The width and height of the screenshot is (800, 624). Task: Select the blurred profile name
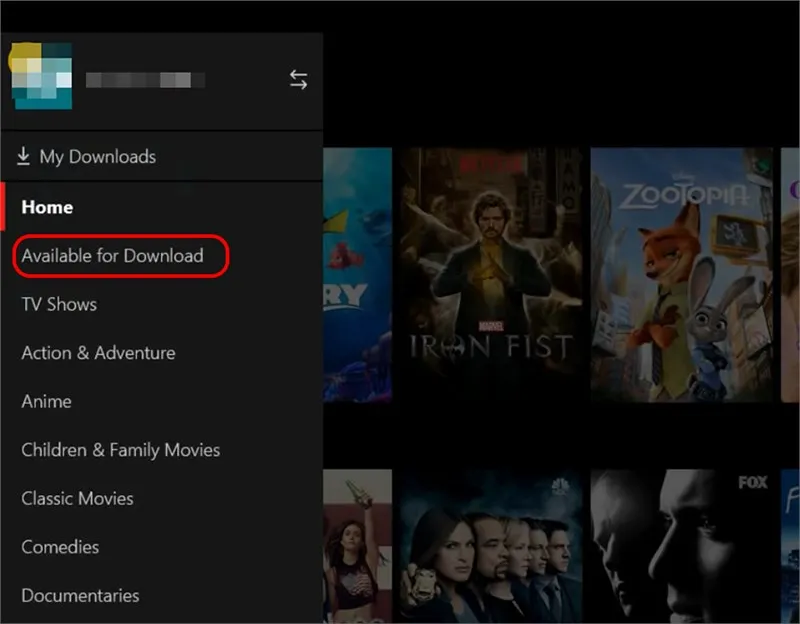pyautogui.click(x=145, y=80)
